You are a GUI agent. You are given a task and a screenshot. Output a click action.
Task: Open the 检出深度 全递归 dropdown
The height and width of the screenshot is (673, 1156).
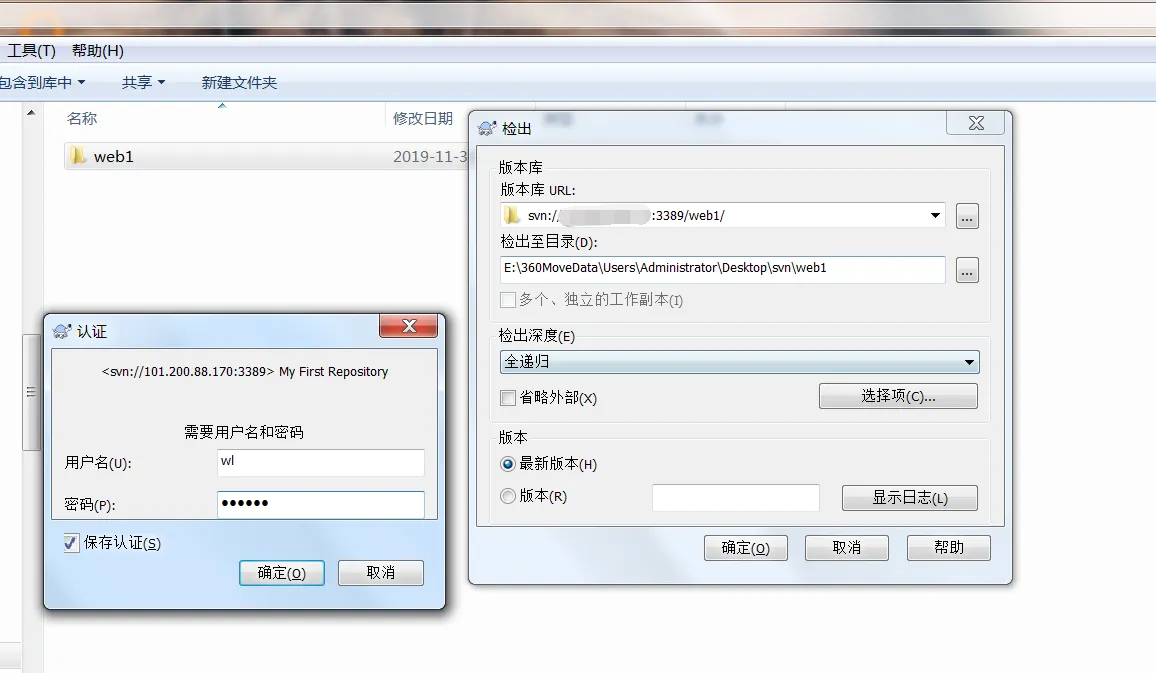point(740,362)
